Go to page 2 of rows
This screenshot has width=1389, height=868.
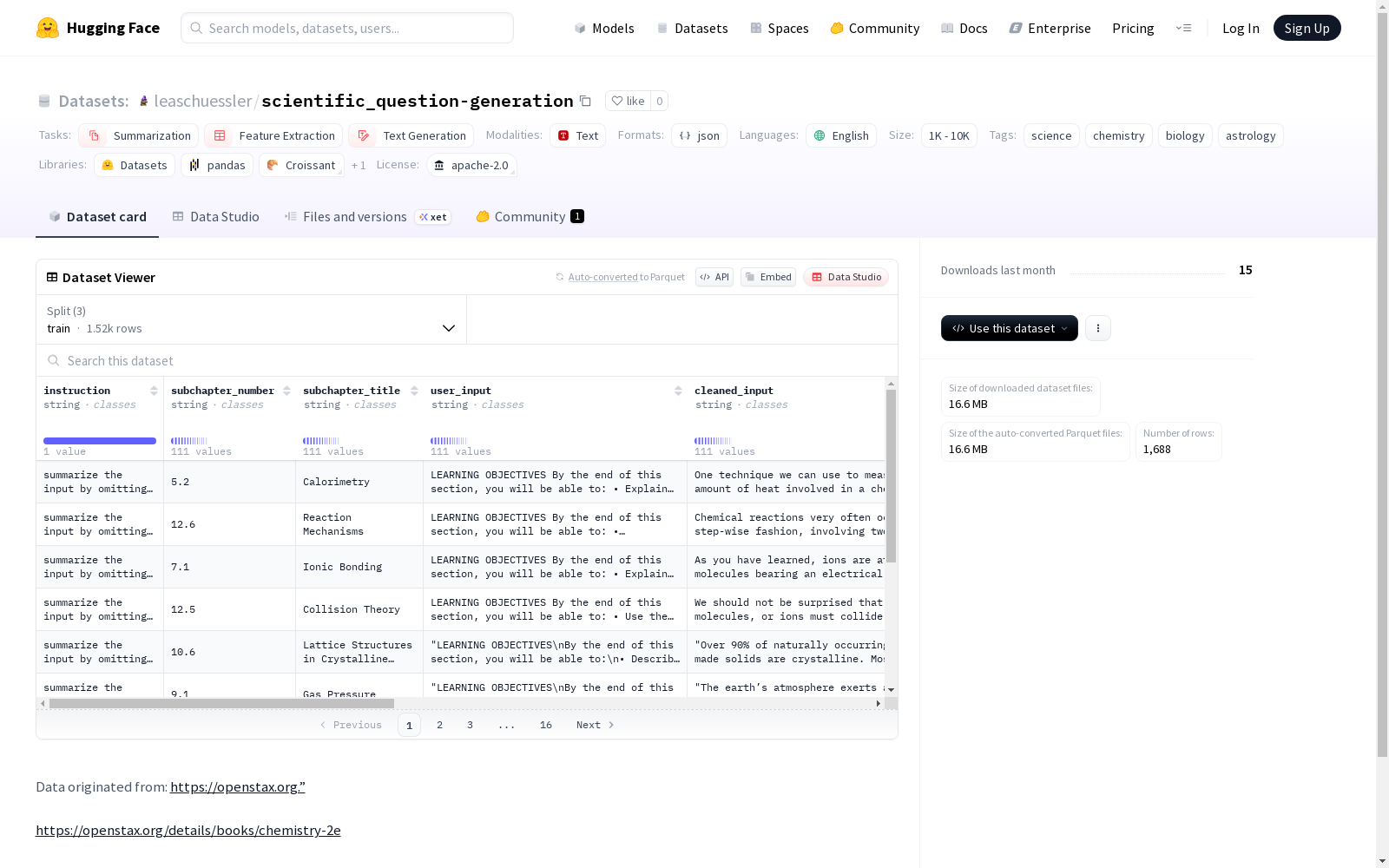click(440, 725)
